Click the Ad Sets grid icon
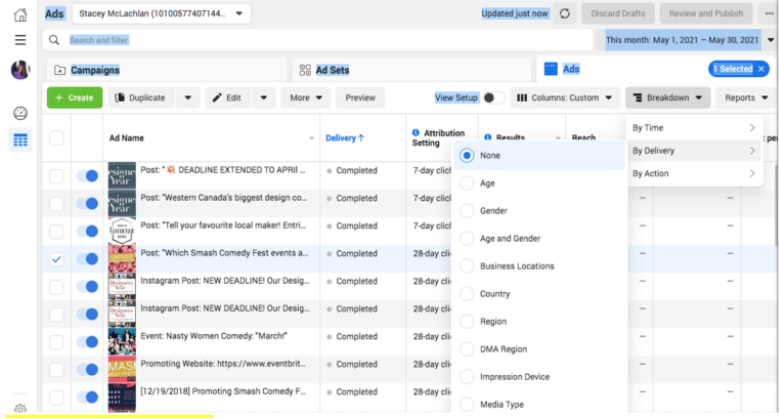Viewport: 779px width, 419px height. pos(305,70)
